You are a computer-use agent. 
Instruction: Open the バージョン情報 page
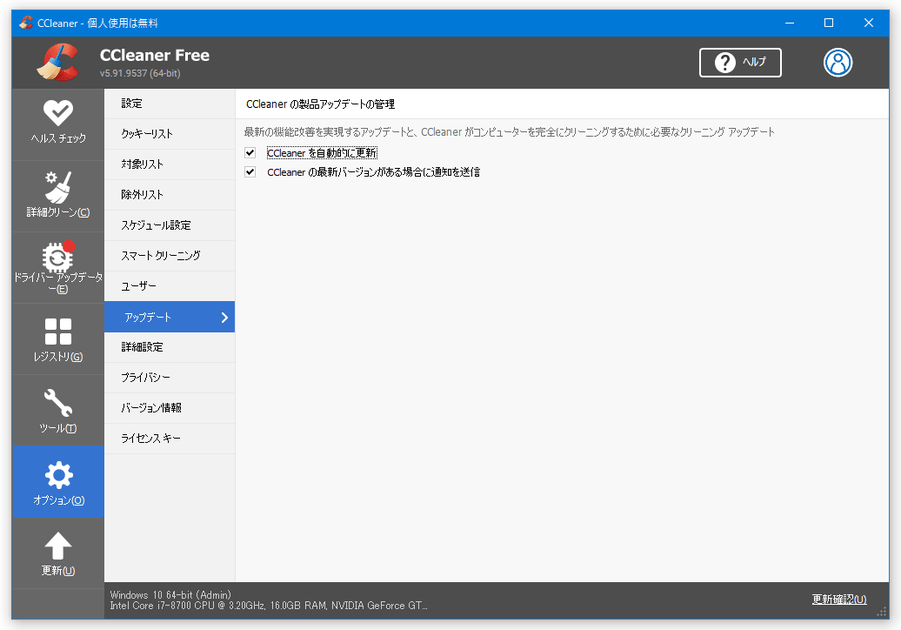point(170,408)
